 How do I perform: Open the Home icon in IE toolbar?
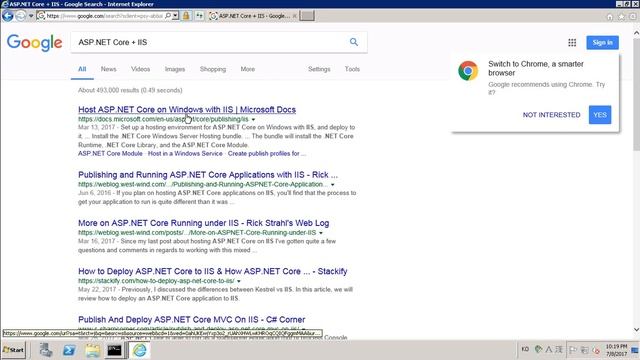(x=610, y=17)
